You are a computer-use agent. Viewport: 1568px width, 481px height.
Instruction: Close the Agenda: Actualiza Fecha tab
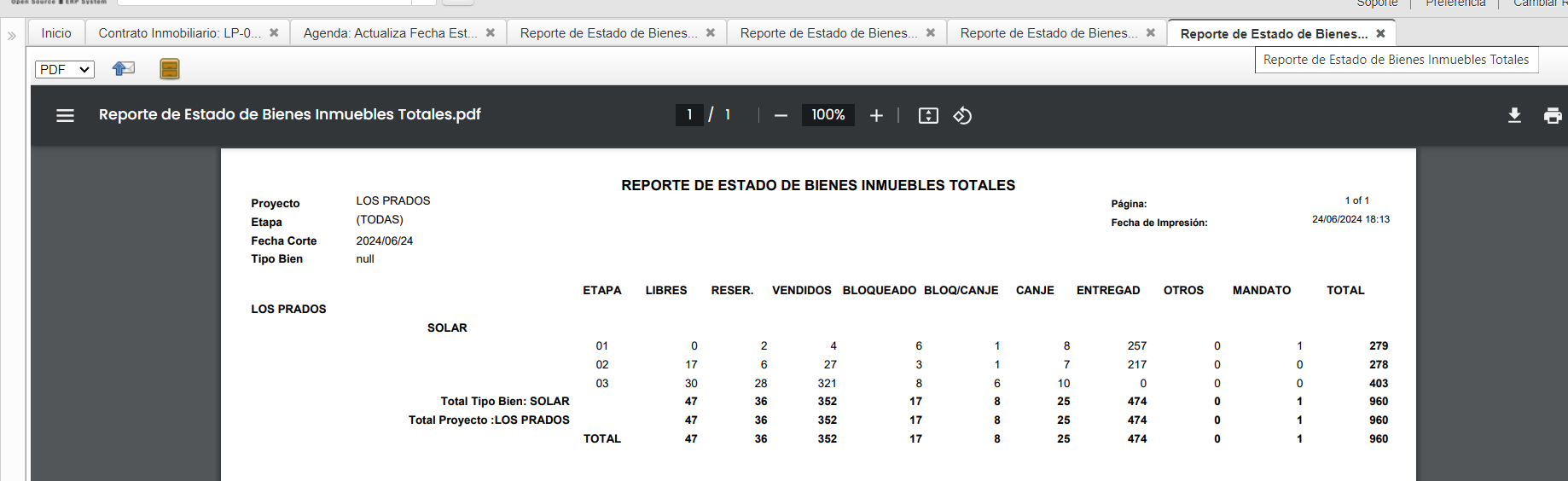(491, 32)
